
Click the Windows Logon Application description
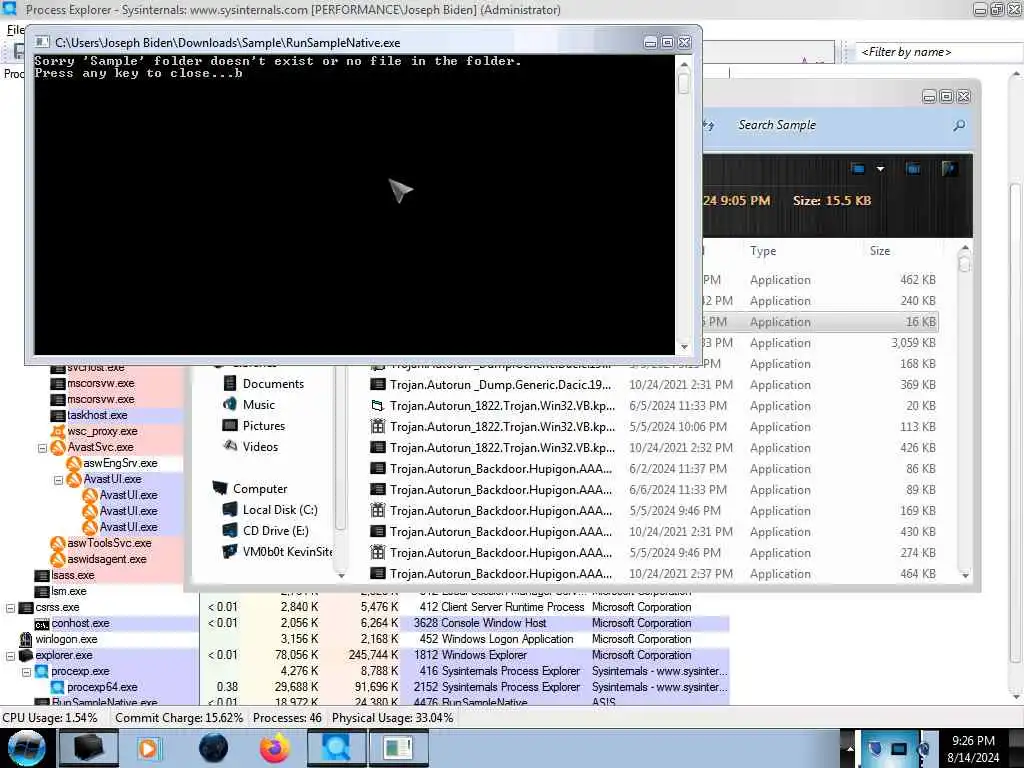point(507,639)
